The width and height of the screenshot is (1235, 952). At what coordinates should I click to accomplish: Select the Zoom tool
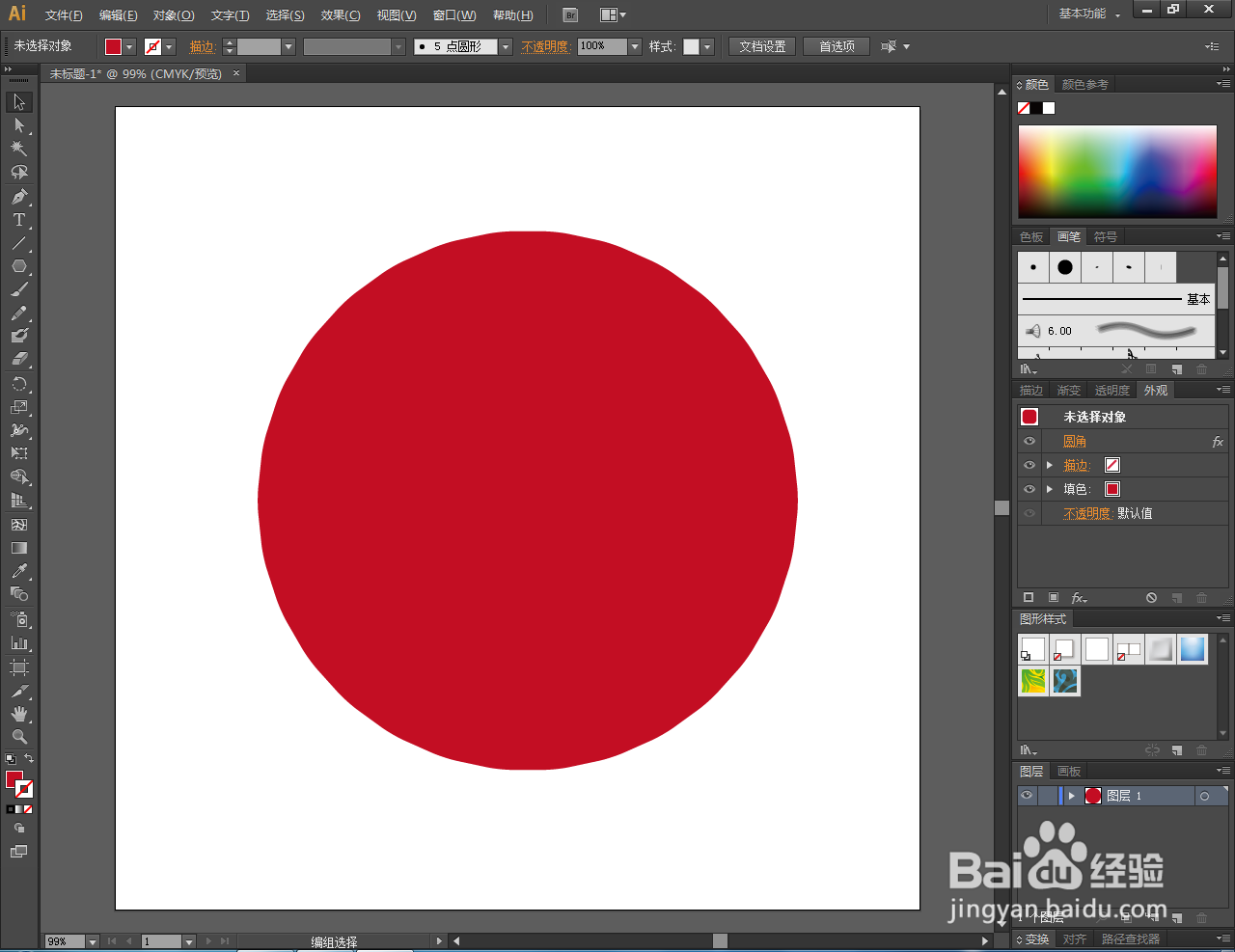coord(19,737)
